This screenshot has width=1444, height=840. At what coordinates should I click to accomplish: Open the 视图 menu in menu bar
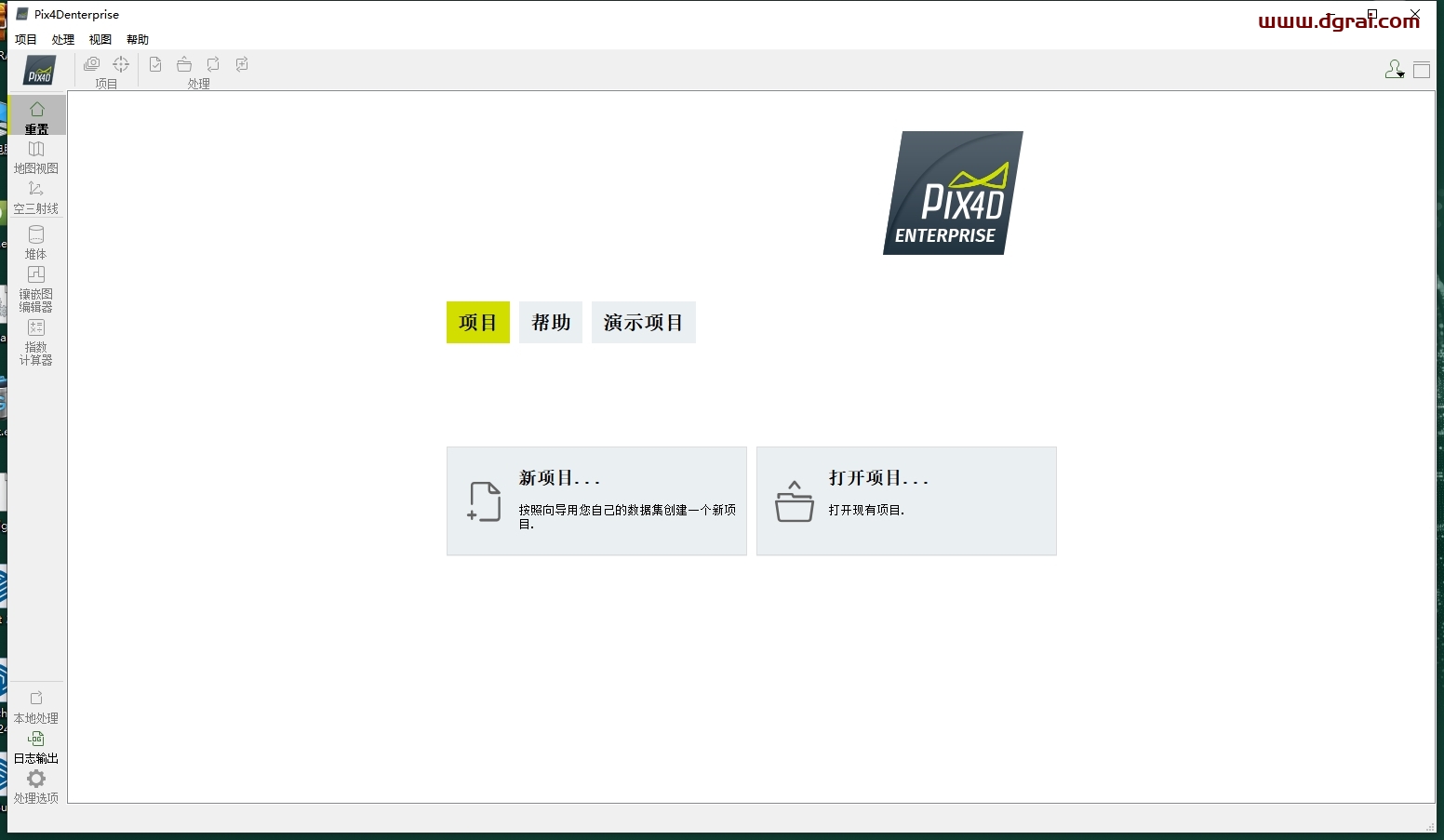pos(100,39)
